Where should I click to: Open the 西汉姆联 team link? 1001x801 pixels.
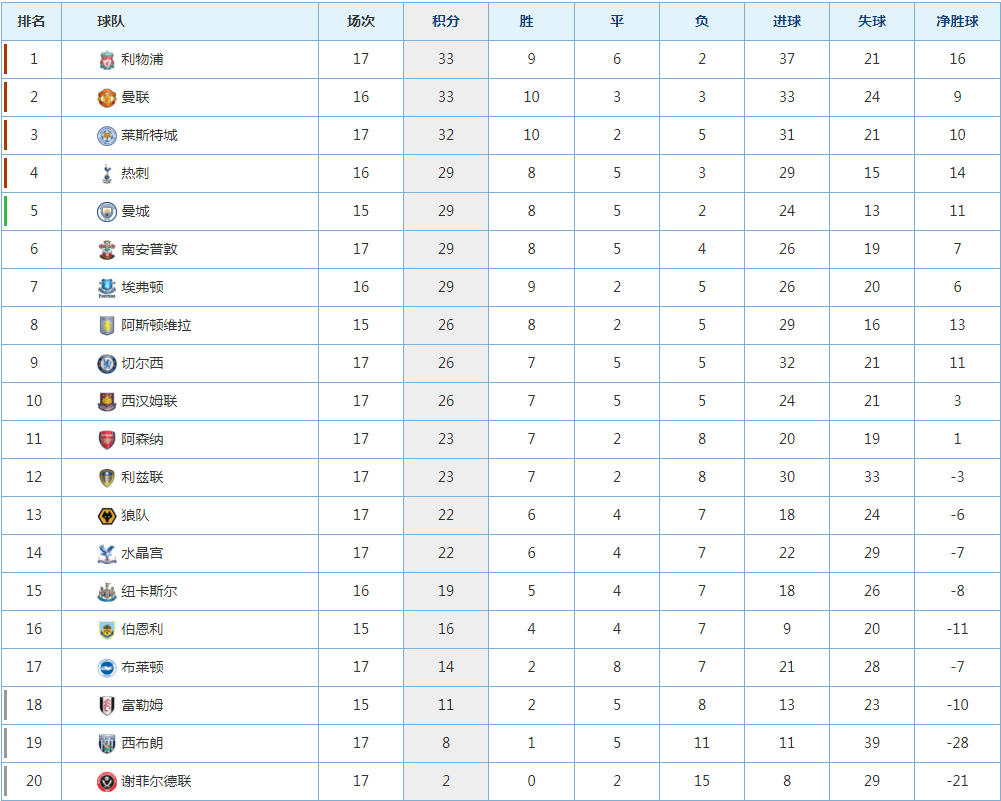[149, 401]
